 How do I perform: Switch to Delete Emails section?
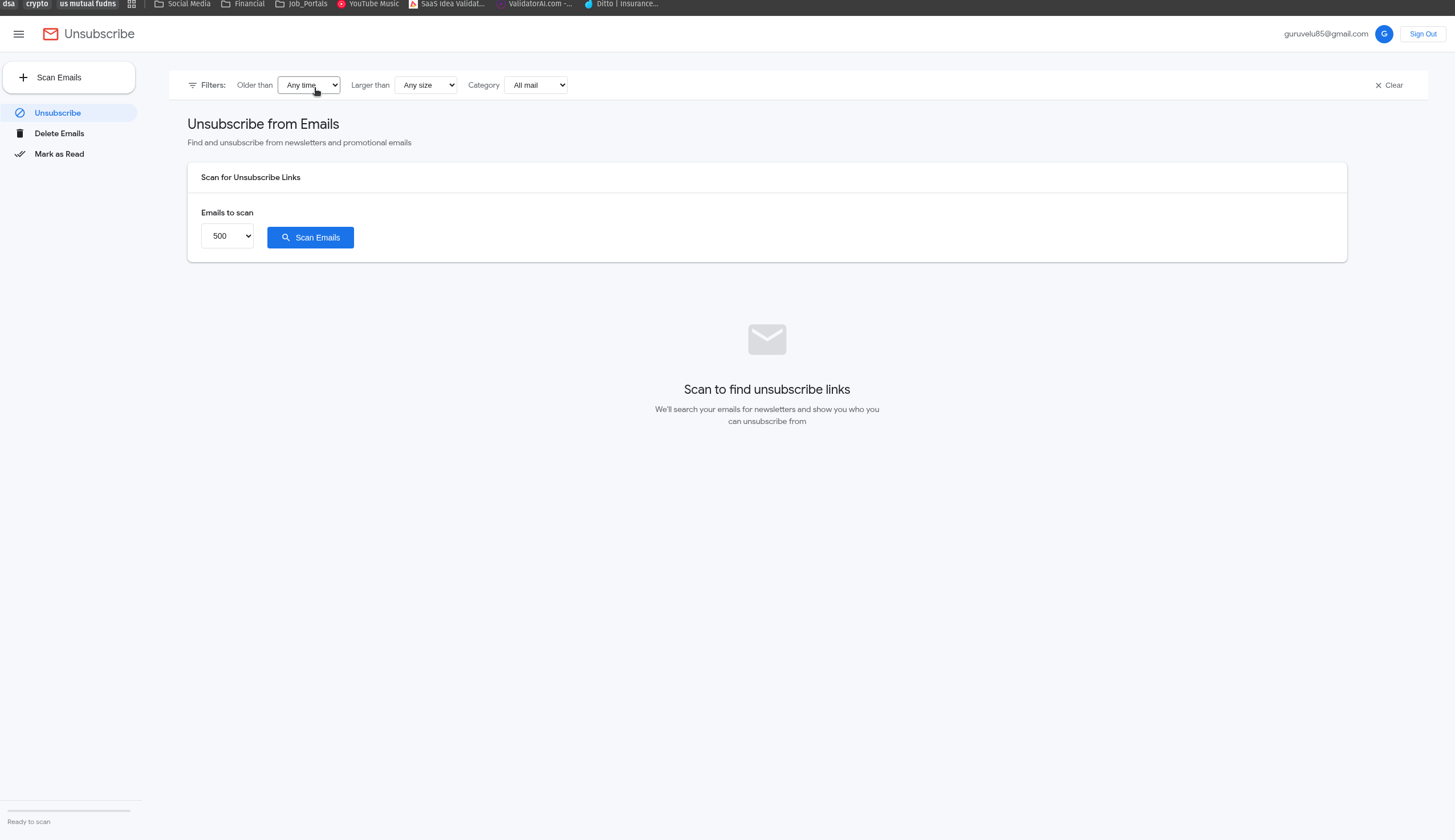(59, 133)
